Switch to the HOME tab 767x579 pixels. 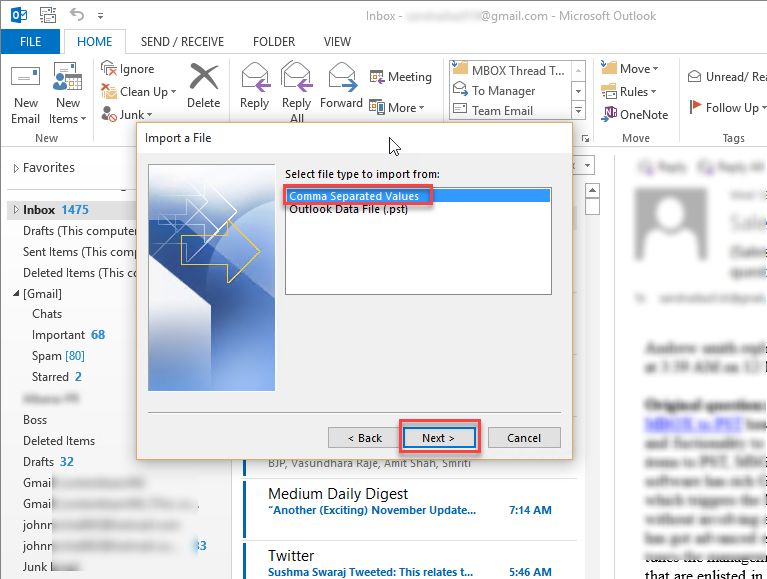[94, 42]
